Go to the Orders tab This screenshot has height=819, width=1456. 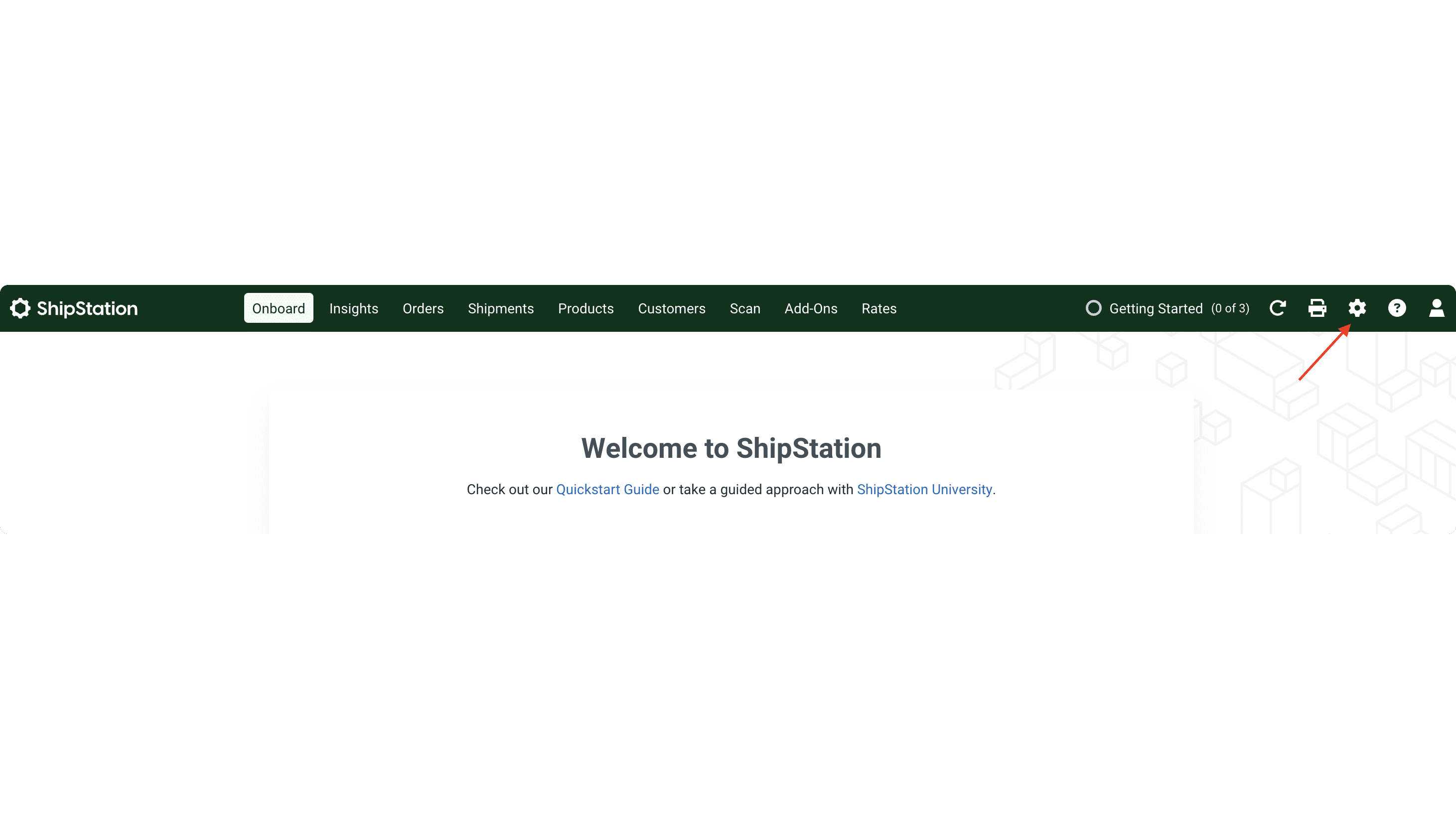click(x=423, y=308)
